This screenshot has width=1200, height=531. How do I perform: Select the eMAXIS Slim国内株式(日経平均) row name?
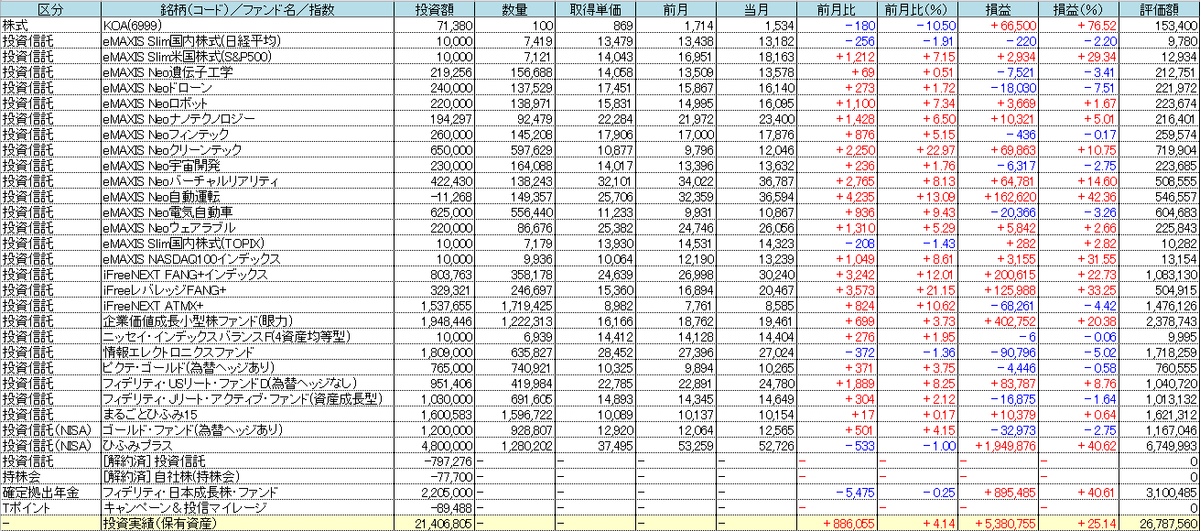[191, 40]
